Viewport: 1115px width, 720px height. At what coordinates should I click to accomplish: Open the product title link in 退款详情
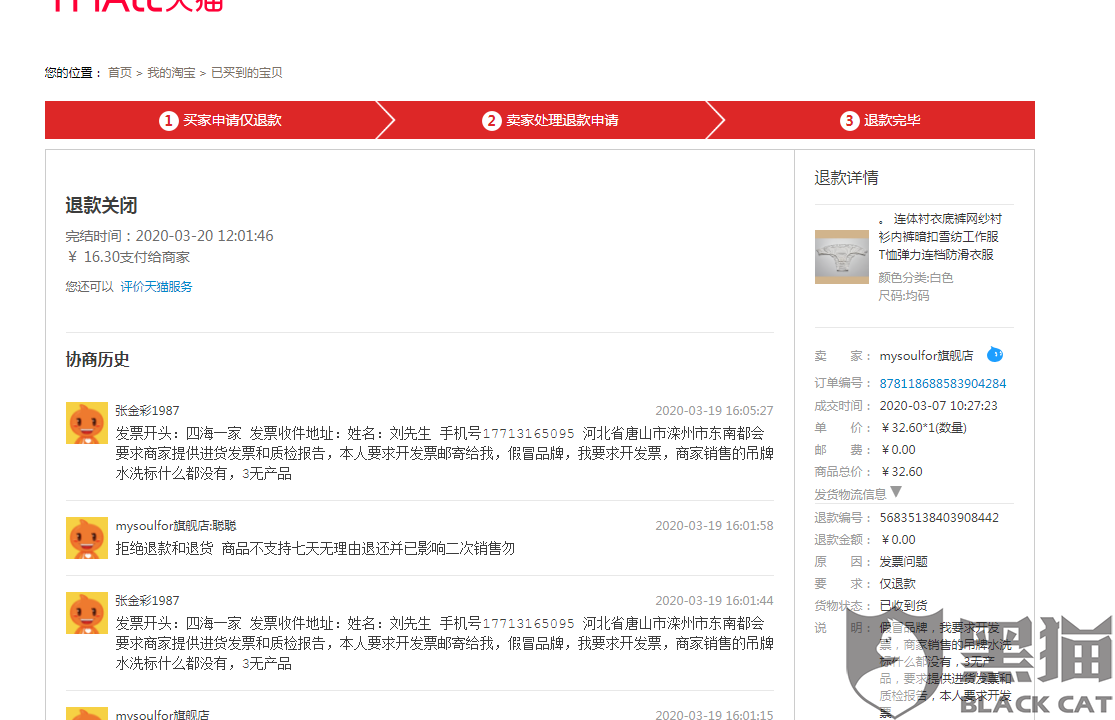coord(937,237)
